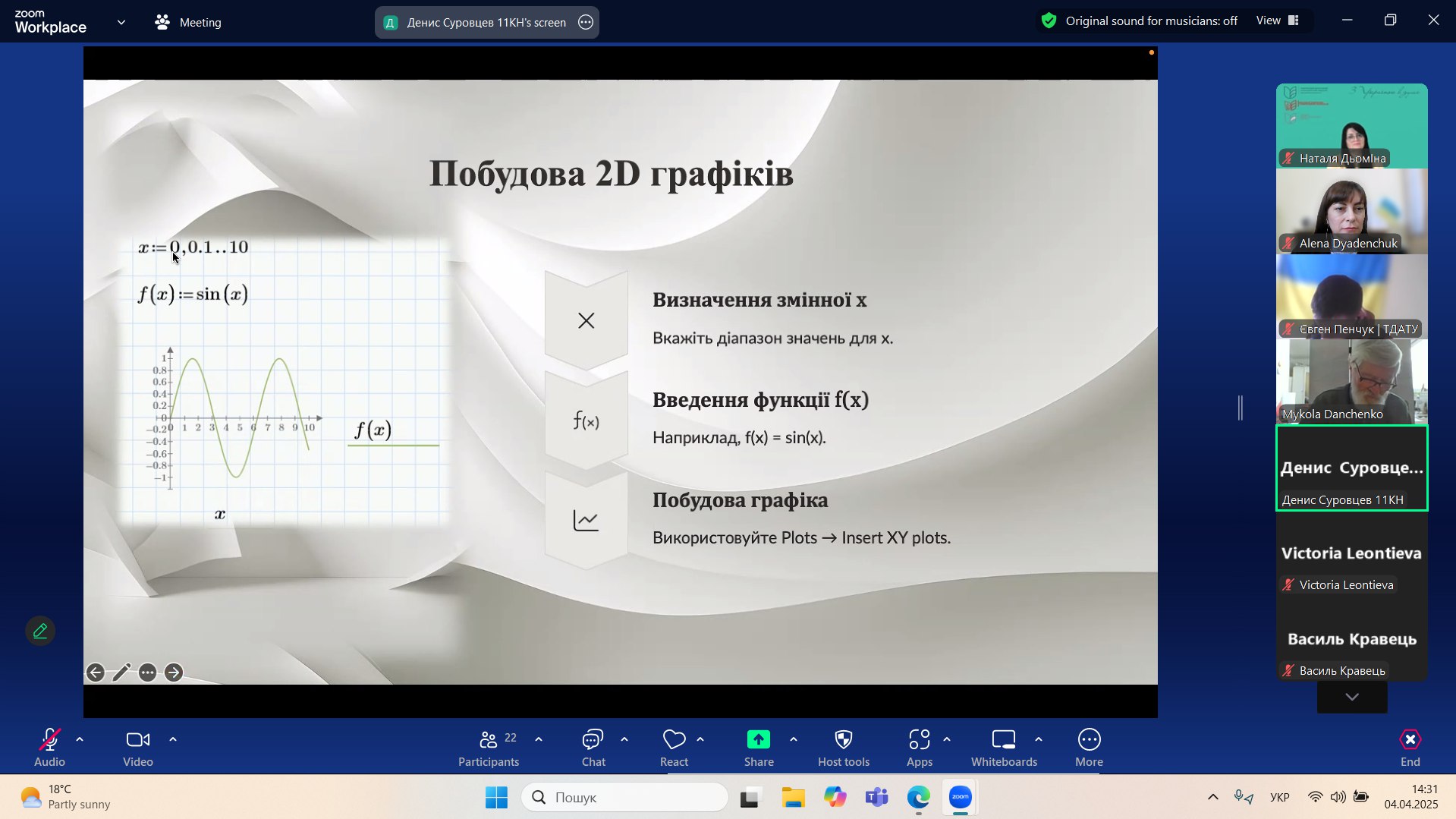This screenshot has height=819, width=1456.
Task: Open the Meeting tab at top
Action: pyautogui.click(x=188, y=23)
